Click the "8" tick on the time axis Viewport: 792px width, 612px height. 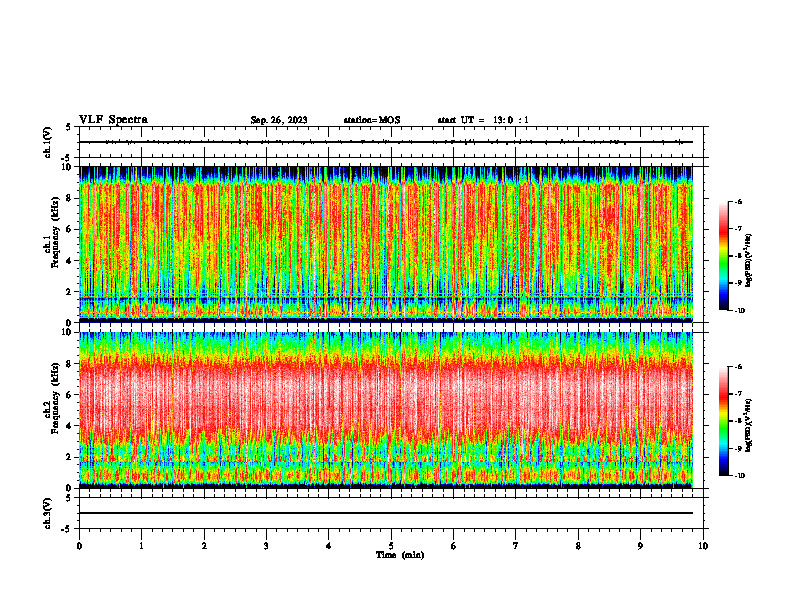(x=578, y=546)
